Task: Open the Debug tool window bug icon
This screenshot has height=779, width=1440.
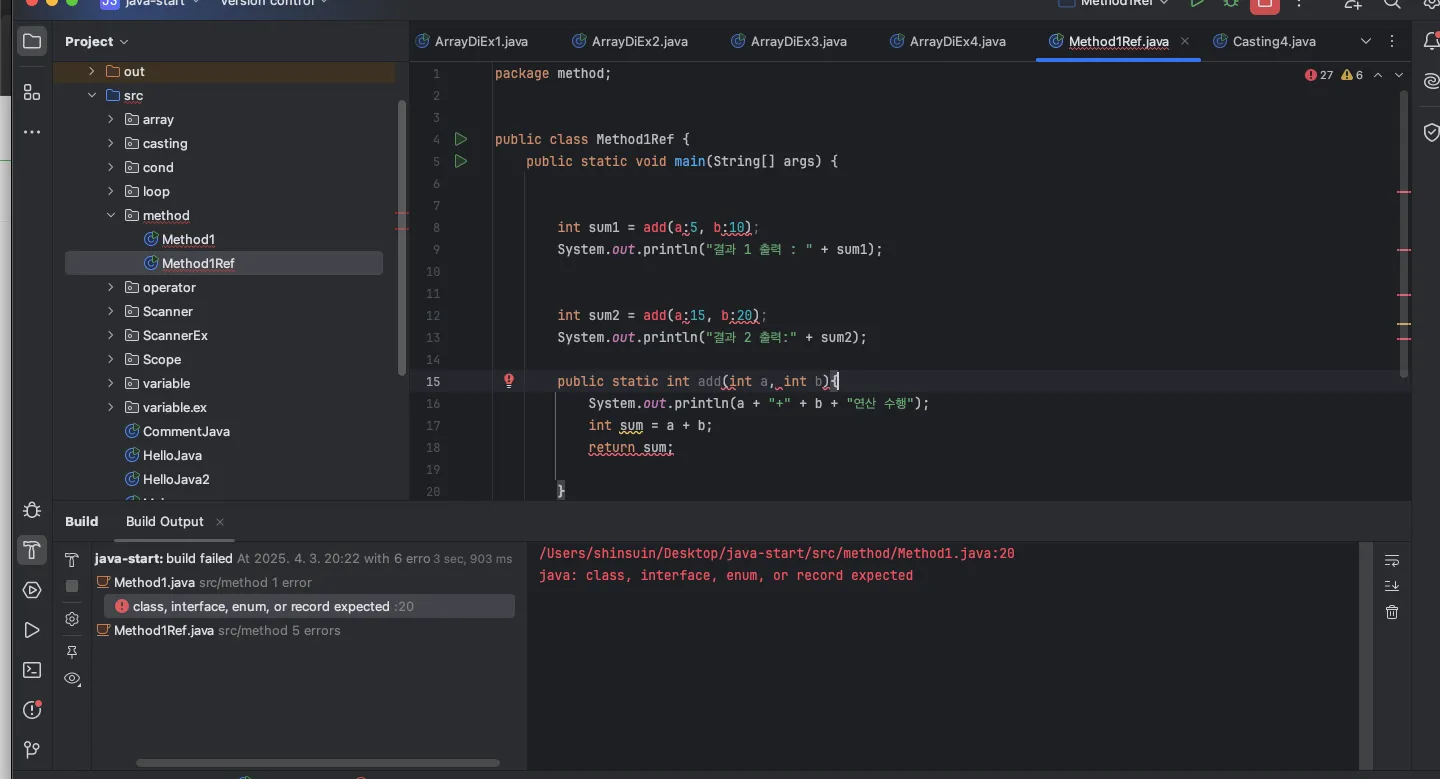Action: (x=32, y=510)
